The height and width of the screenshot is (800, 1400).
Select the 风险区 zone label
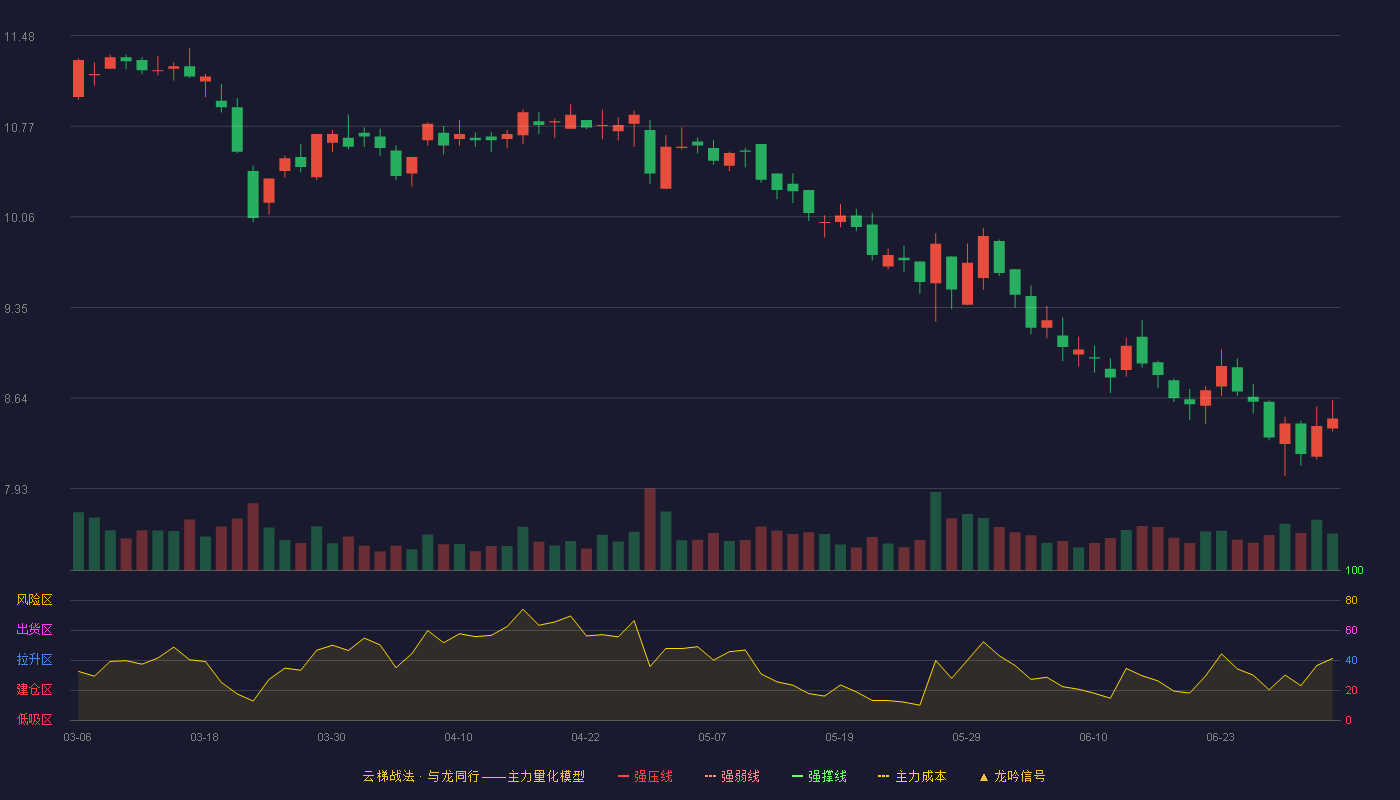[x=34, y=600]
